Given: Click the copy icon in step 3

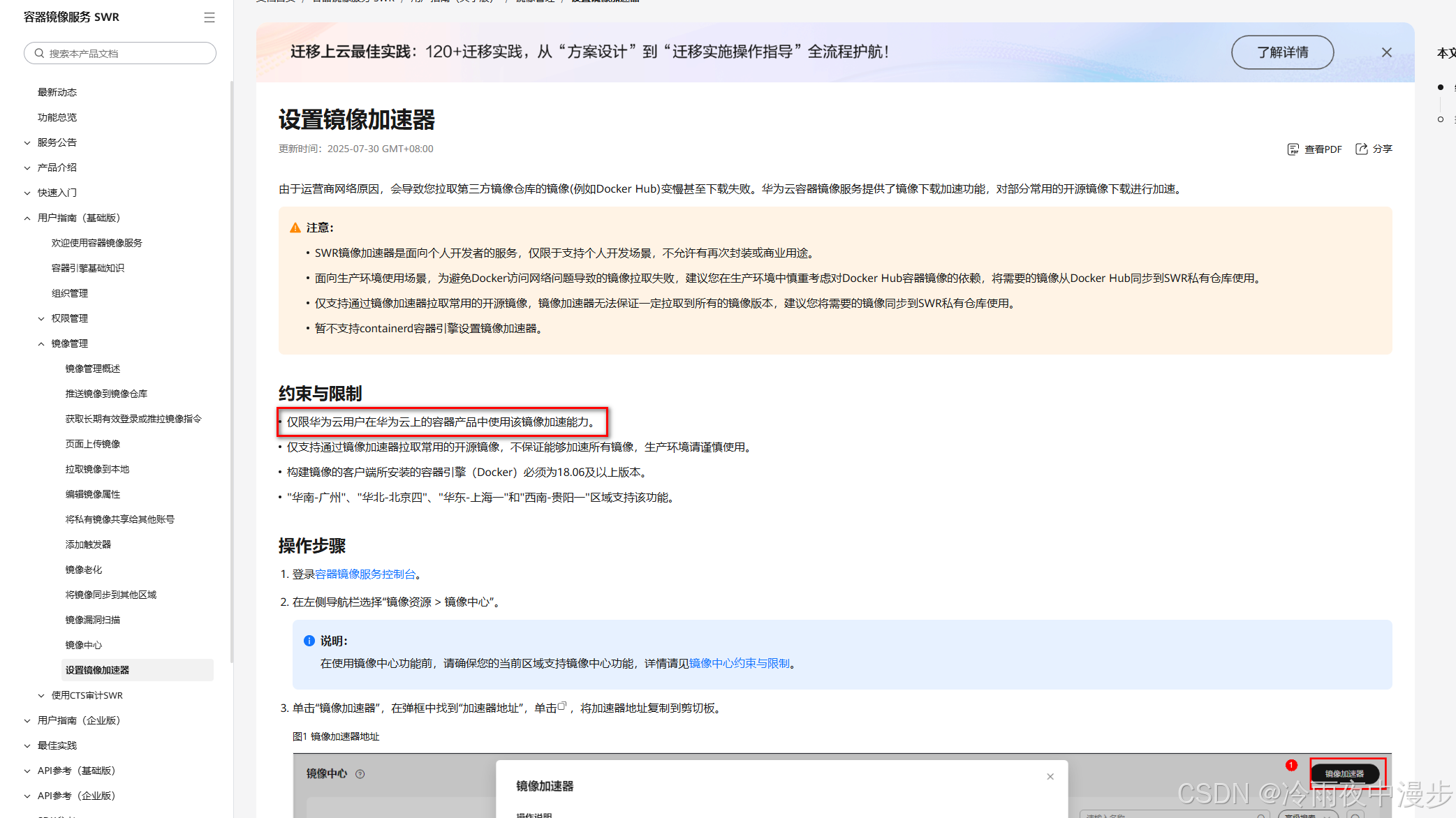Looking at the screenshot, I should tap(561, 706).
